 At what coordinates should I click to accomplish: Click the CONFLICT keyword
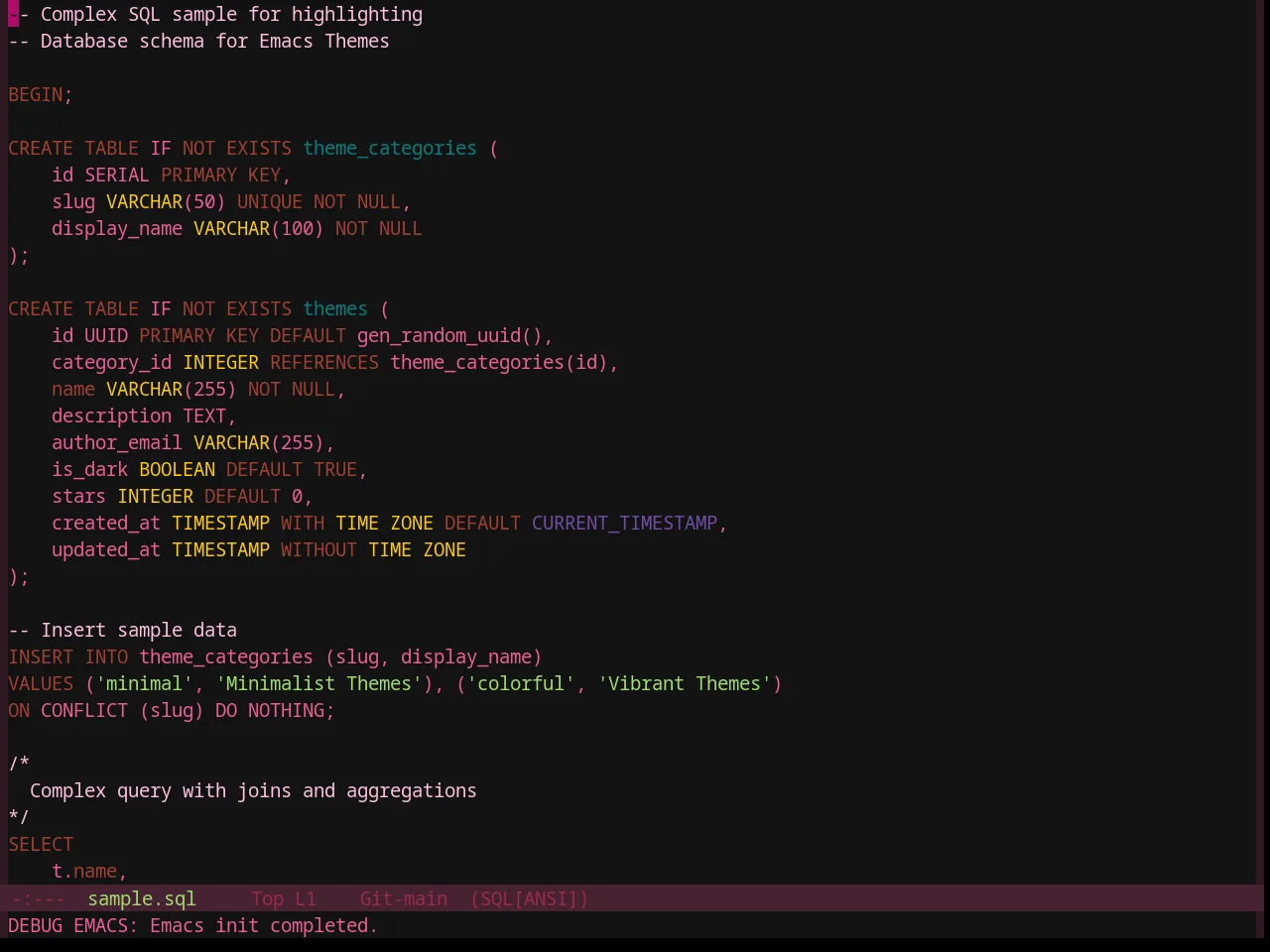[84, 710]
